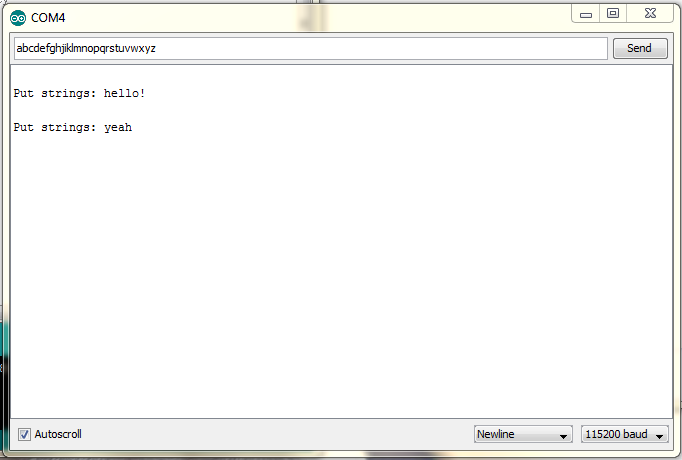Toggle the Autoscroll checkbox
The width and height of the screenshot is (682, 460).
pos(24,434)
